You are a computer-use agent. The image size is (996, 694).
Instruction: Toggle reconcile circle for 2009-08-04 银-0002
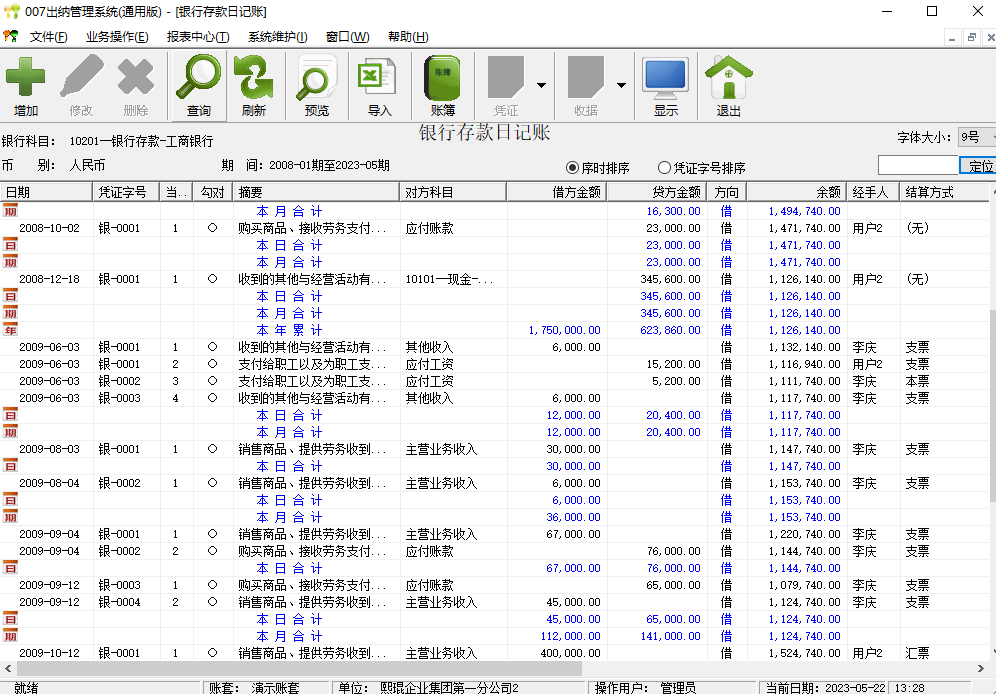pyautogui.click(x=212, y=482)
